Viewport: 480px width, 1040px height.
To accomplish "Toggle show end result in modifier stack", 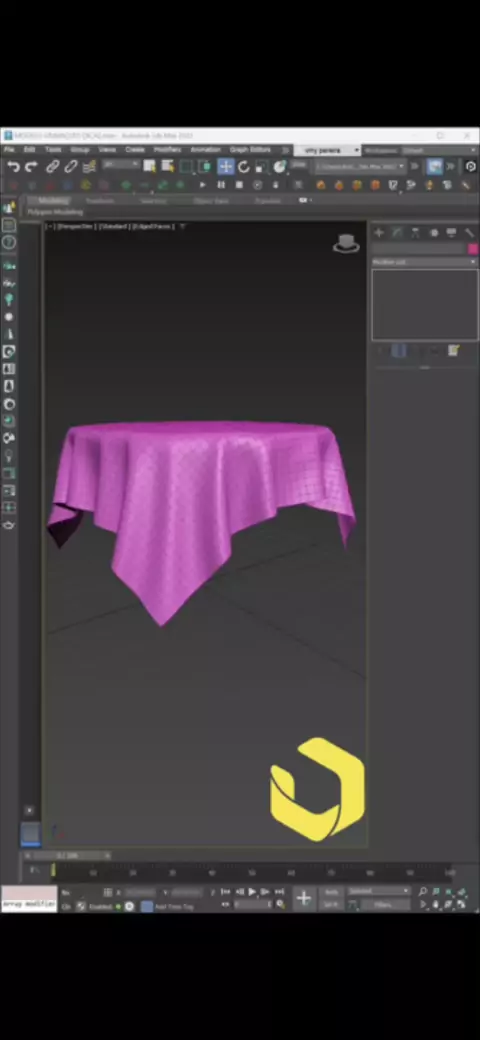I will pos(398,351).
